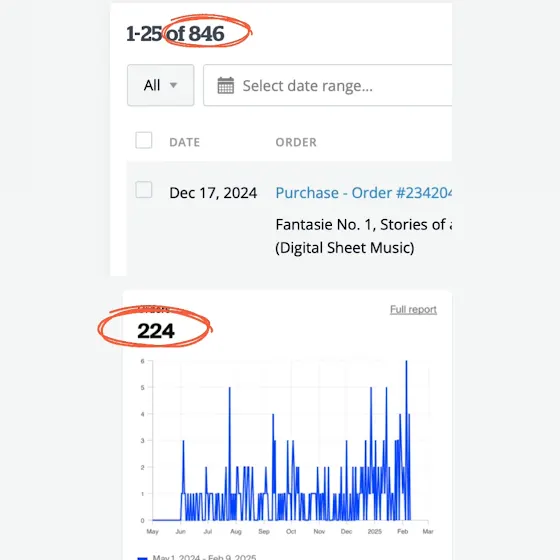Open the All filter dropdown
560x560 pixels.
click(161, 85)
